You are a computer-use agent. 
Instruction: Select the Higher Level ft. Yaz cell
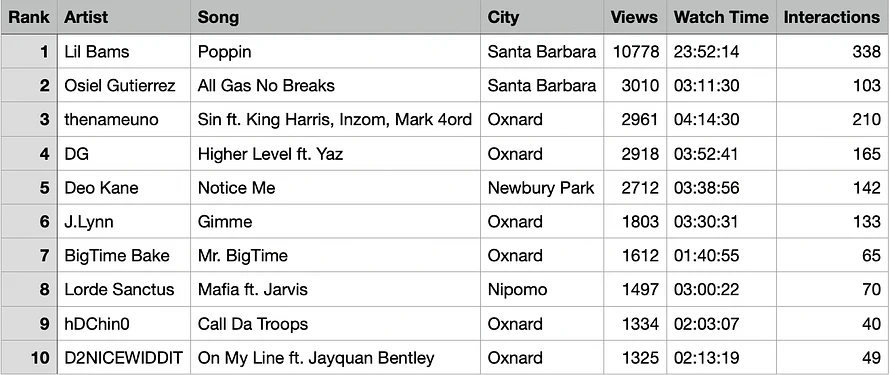(x=335, y=154)
